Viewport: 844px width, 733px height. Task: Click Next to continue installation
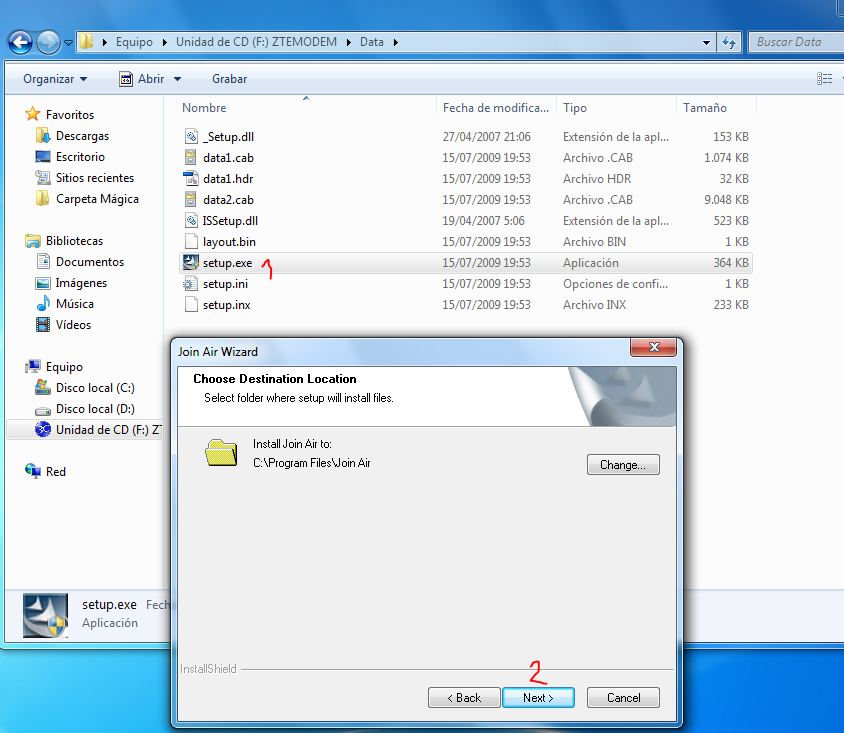pyautogui.click(x=538, y=697)
